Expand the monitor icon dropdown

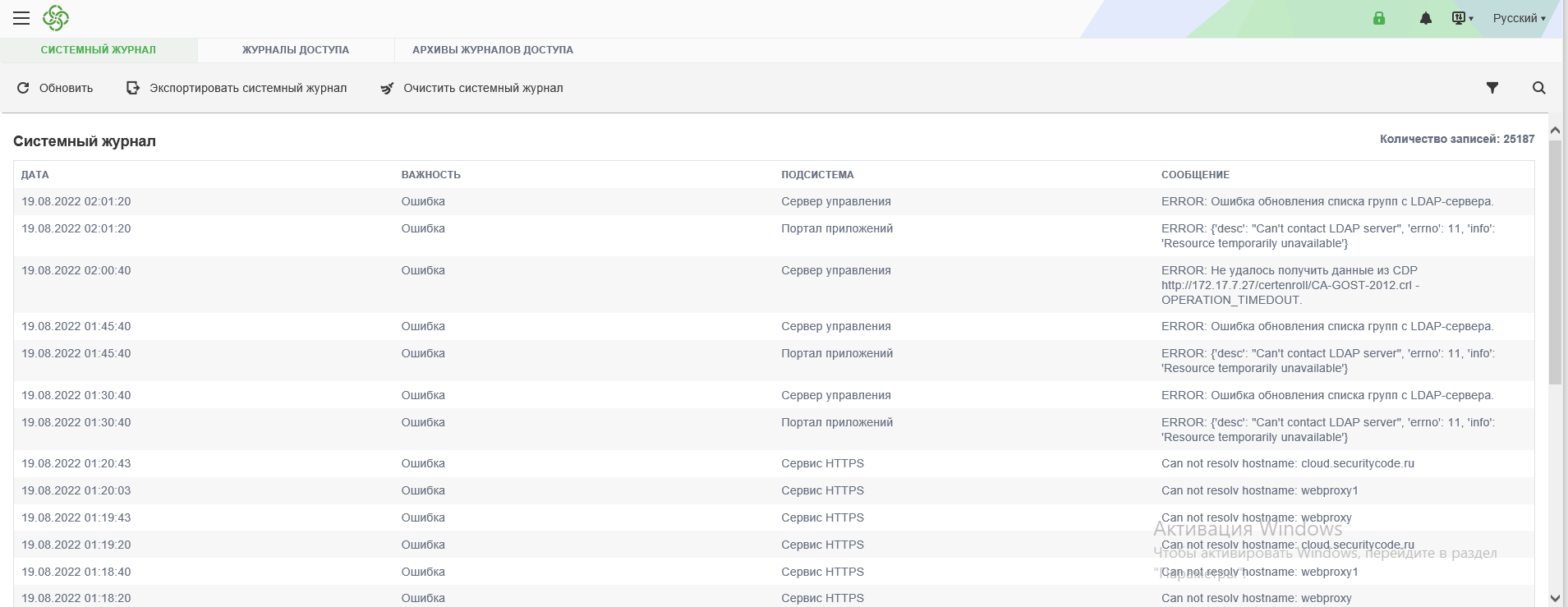[x=1463, y=18]
